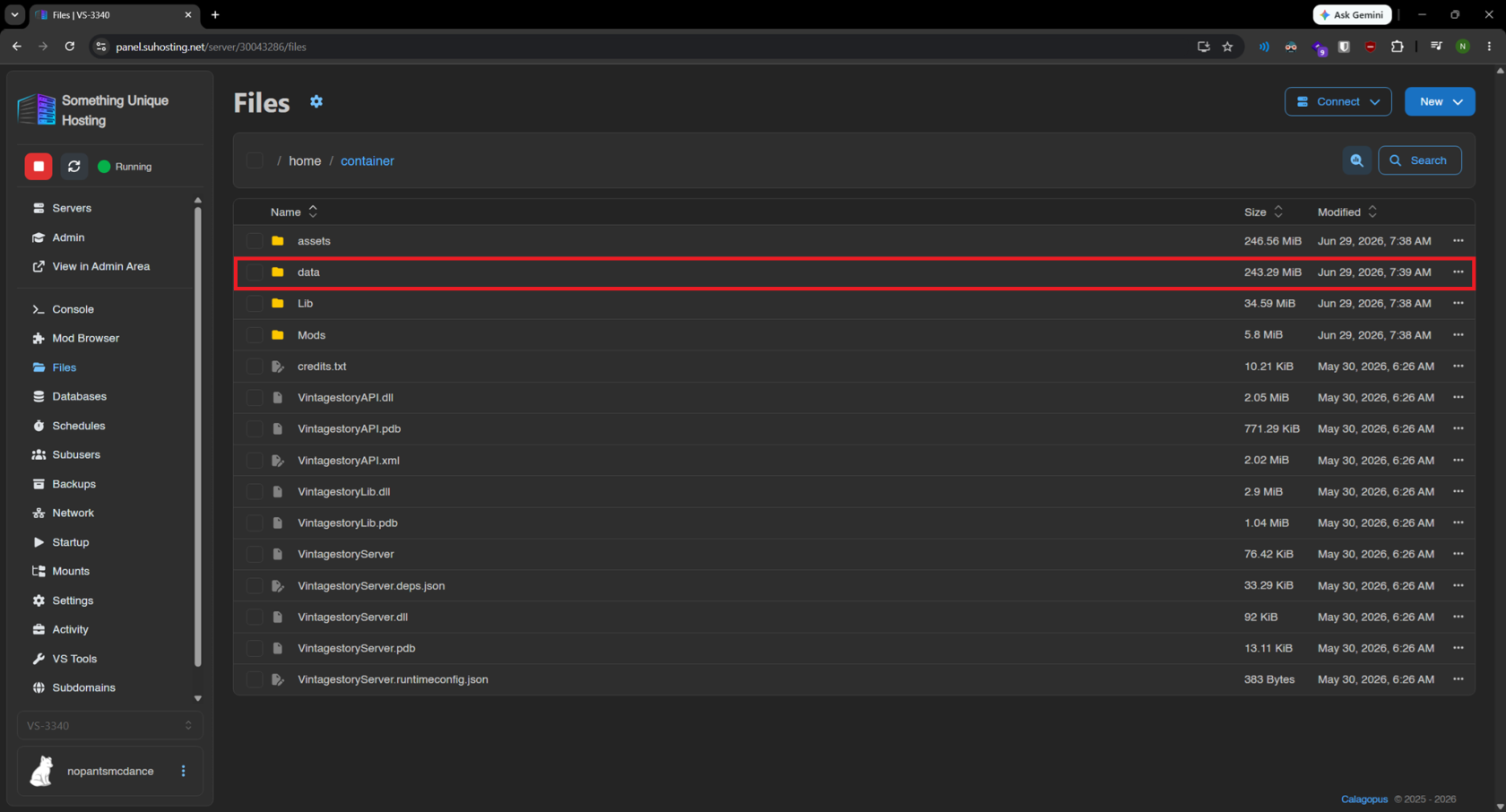This screenshot has height=812, width=1506.
Task: Navigate to home in breadcrumb path
Action: 305,160
